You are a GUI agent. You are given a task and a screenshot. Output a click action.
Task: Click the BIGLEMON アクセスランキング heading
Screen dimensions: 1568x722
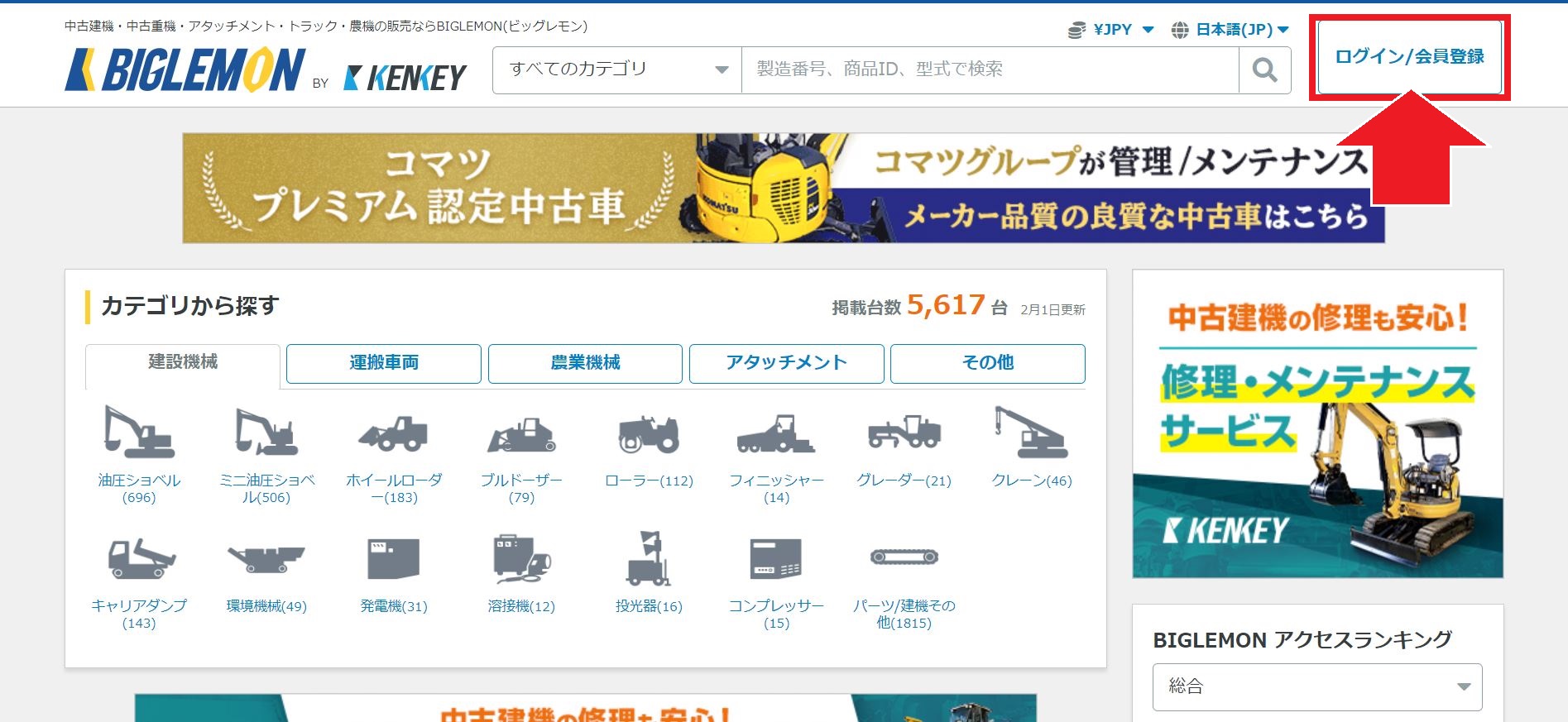pyautogui.click(x=1302, y=640)
